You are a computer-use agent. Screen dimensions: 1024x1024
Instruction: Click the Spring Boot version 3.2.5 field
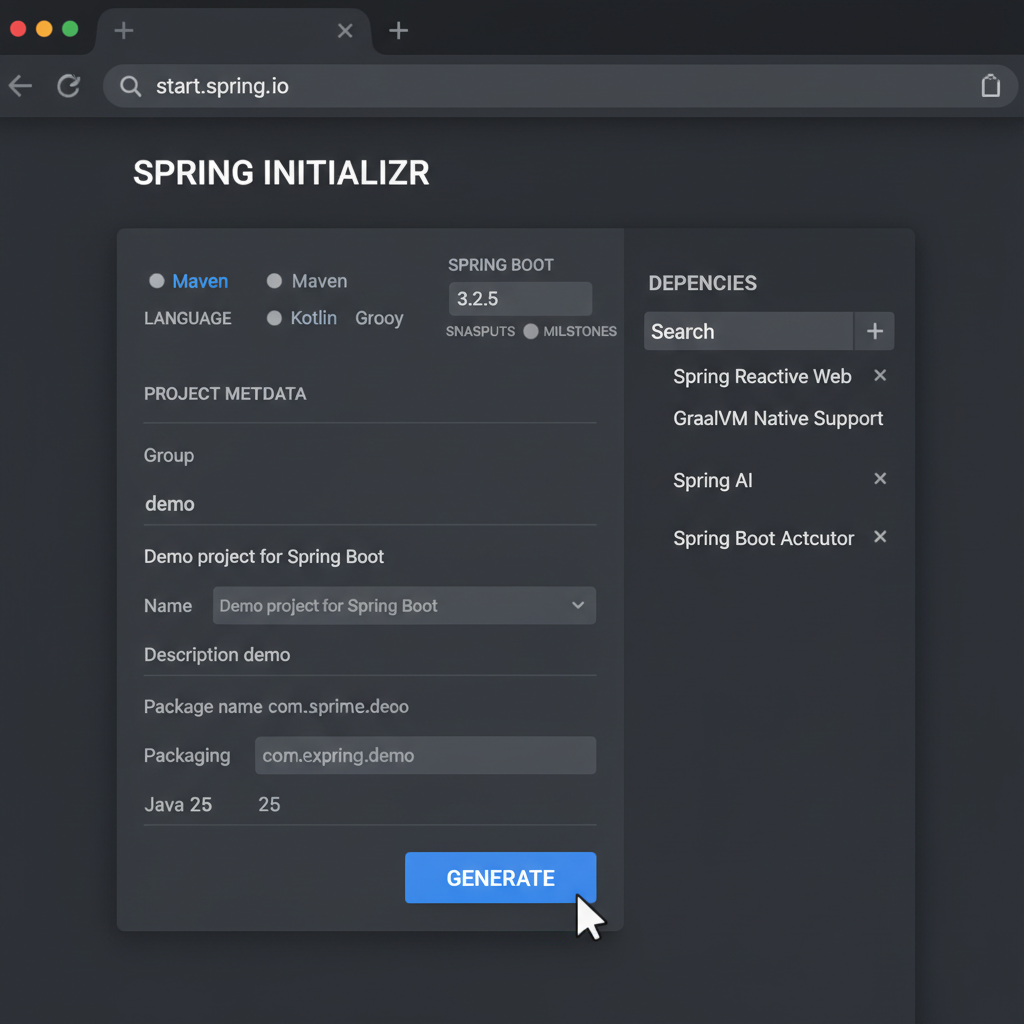click(520, 299)
